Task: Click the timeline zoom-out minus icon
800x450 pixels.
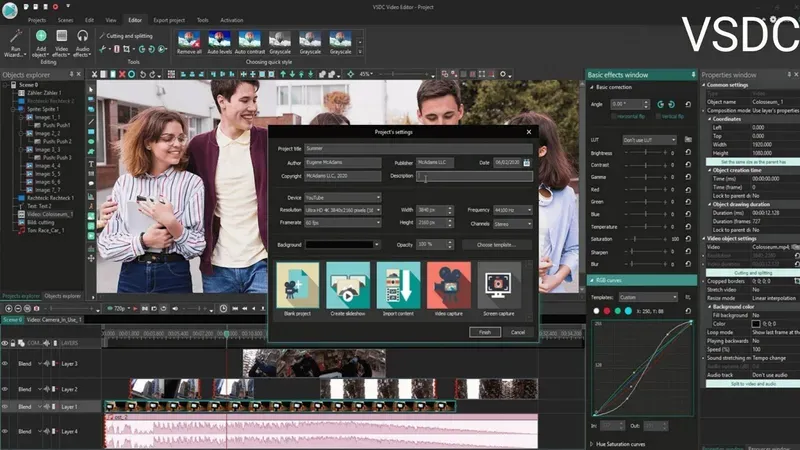Action: pyautogui.click(x=18, y=309)
